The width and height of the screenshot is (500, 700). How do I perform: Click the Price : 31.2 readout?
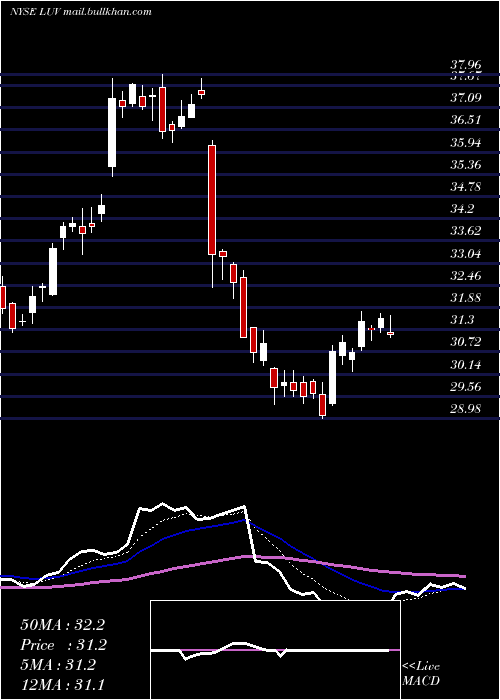(x=63, y=645)
